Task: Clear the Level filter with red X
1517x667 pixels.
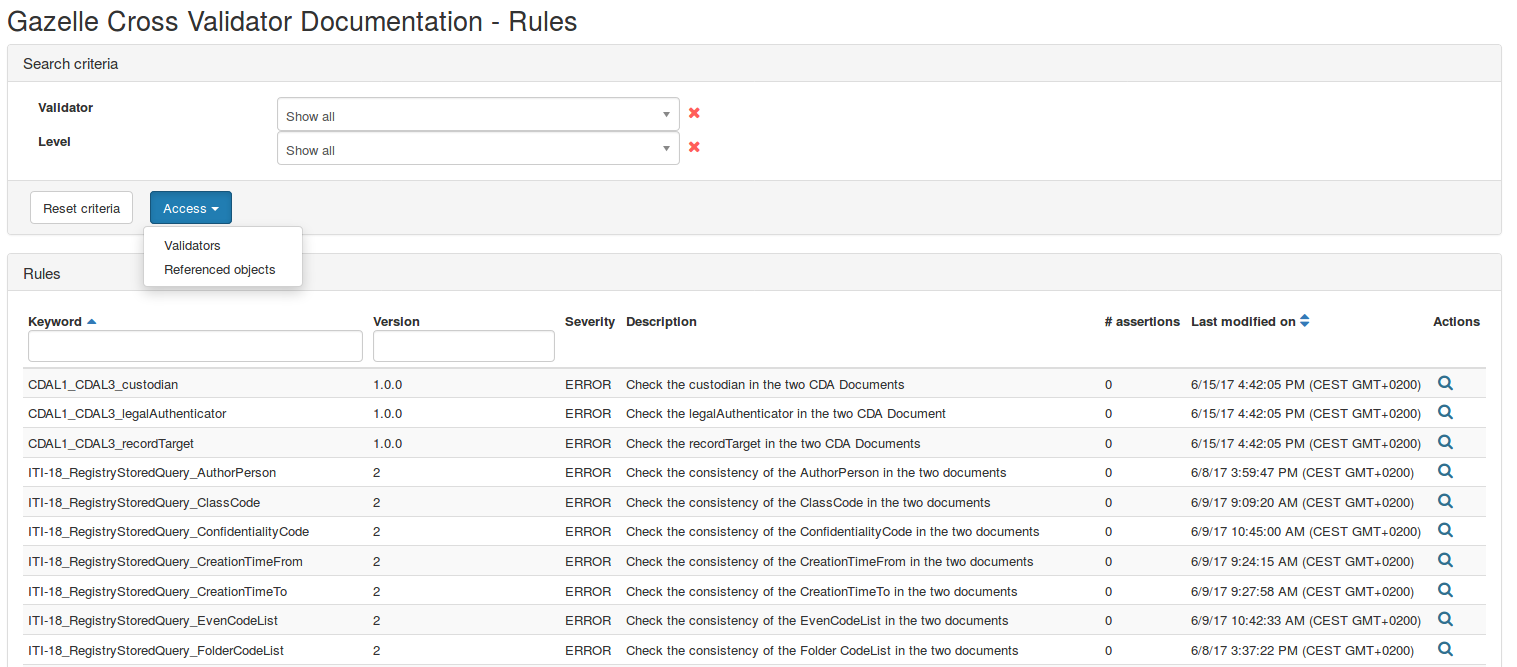Action: 694,147
